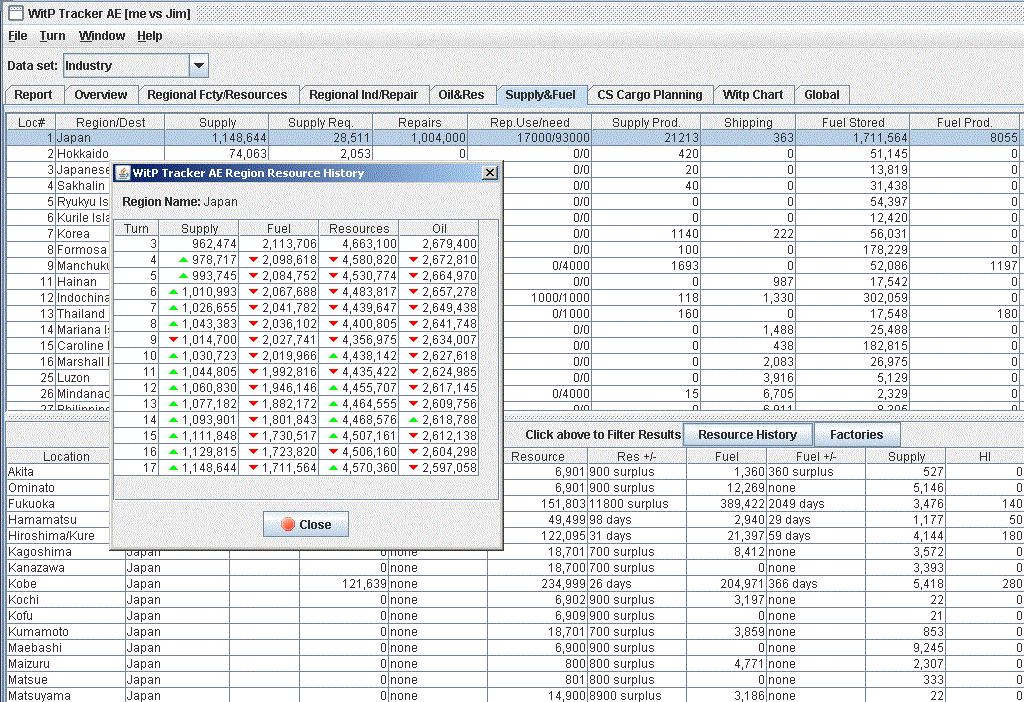Select the Hokkaido region row

pos(82,154)
